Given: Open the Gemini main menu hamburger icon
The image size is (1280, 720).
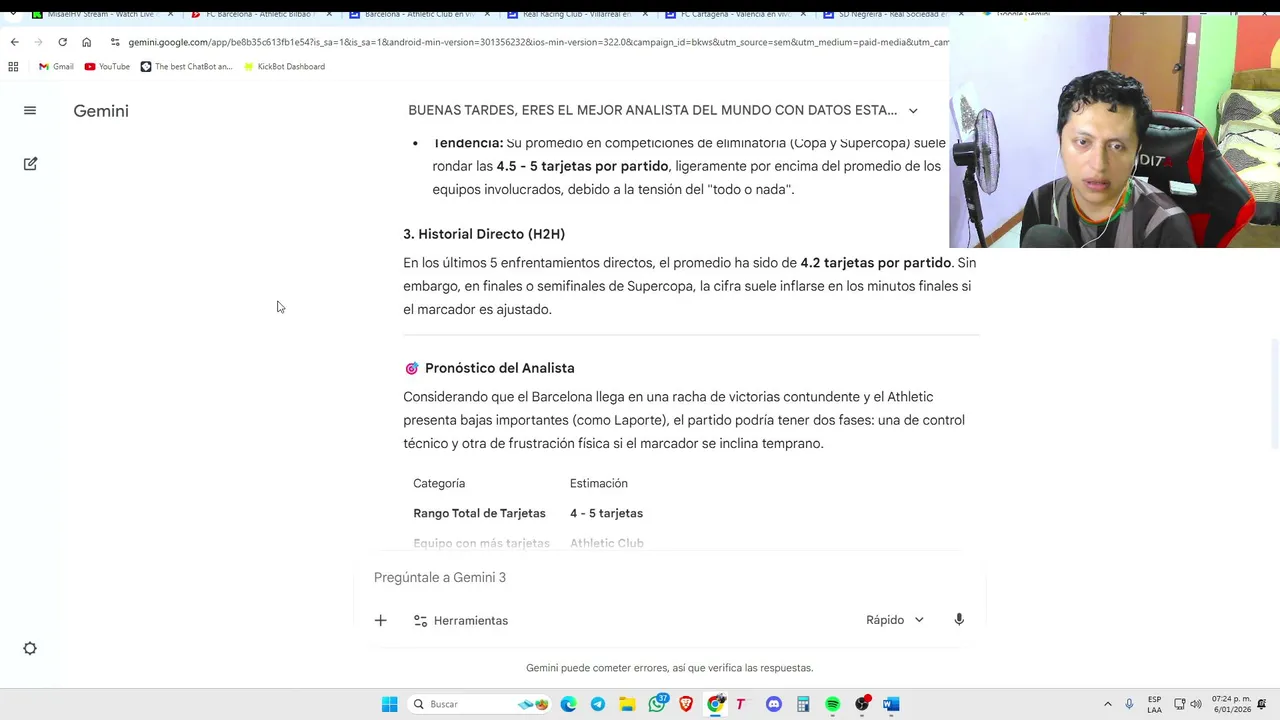Looking at the screenshot, I should pyautogui.click(x=30, y=111).
